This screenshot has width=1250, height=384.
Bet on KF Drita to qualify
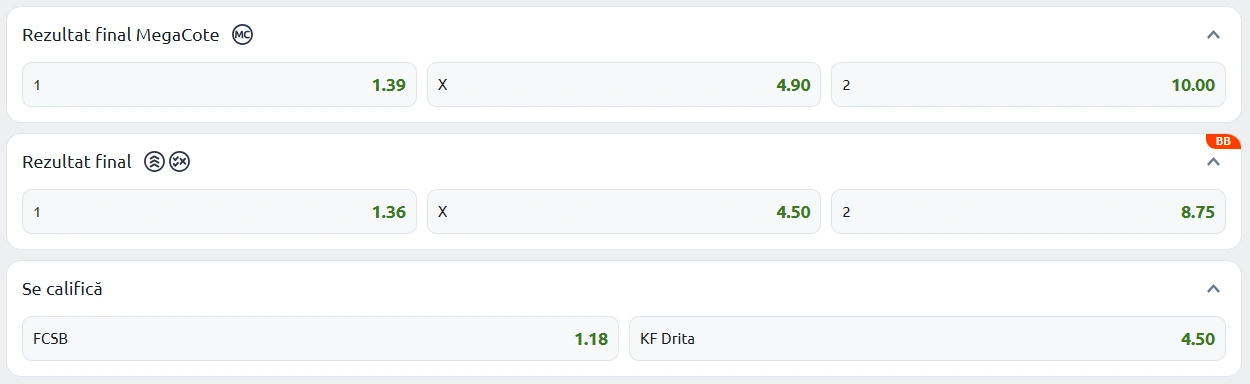pos(927,339)
